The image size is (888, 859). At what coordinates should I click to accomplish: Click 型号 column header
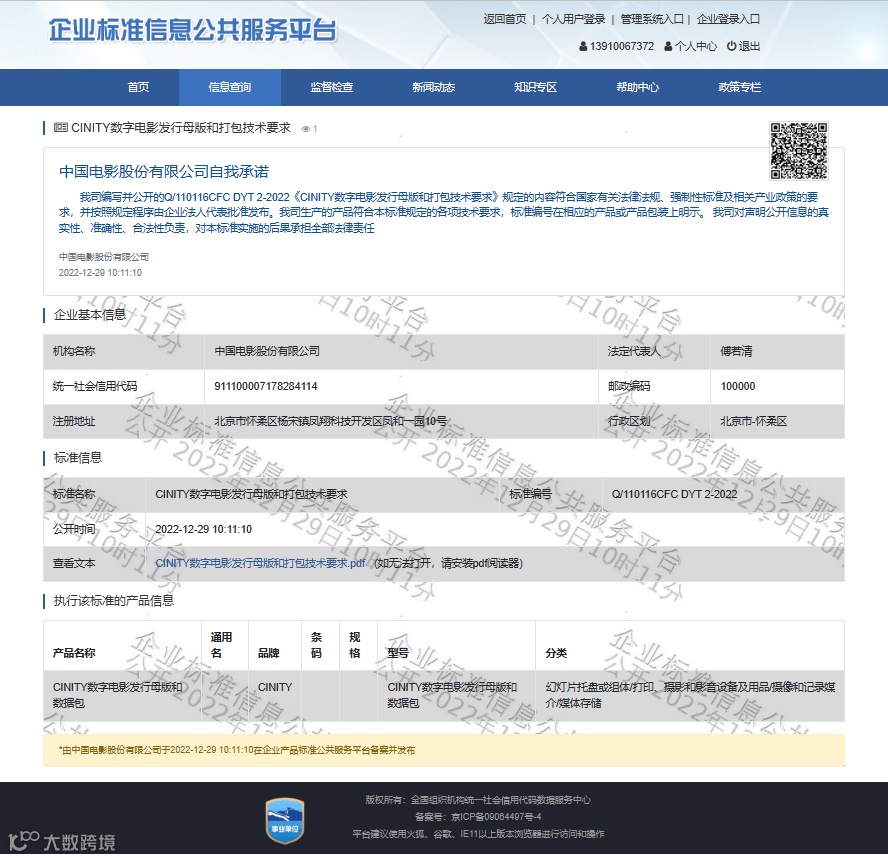tap(398, 653)
